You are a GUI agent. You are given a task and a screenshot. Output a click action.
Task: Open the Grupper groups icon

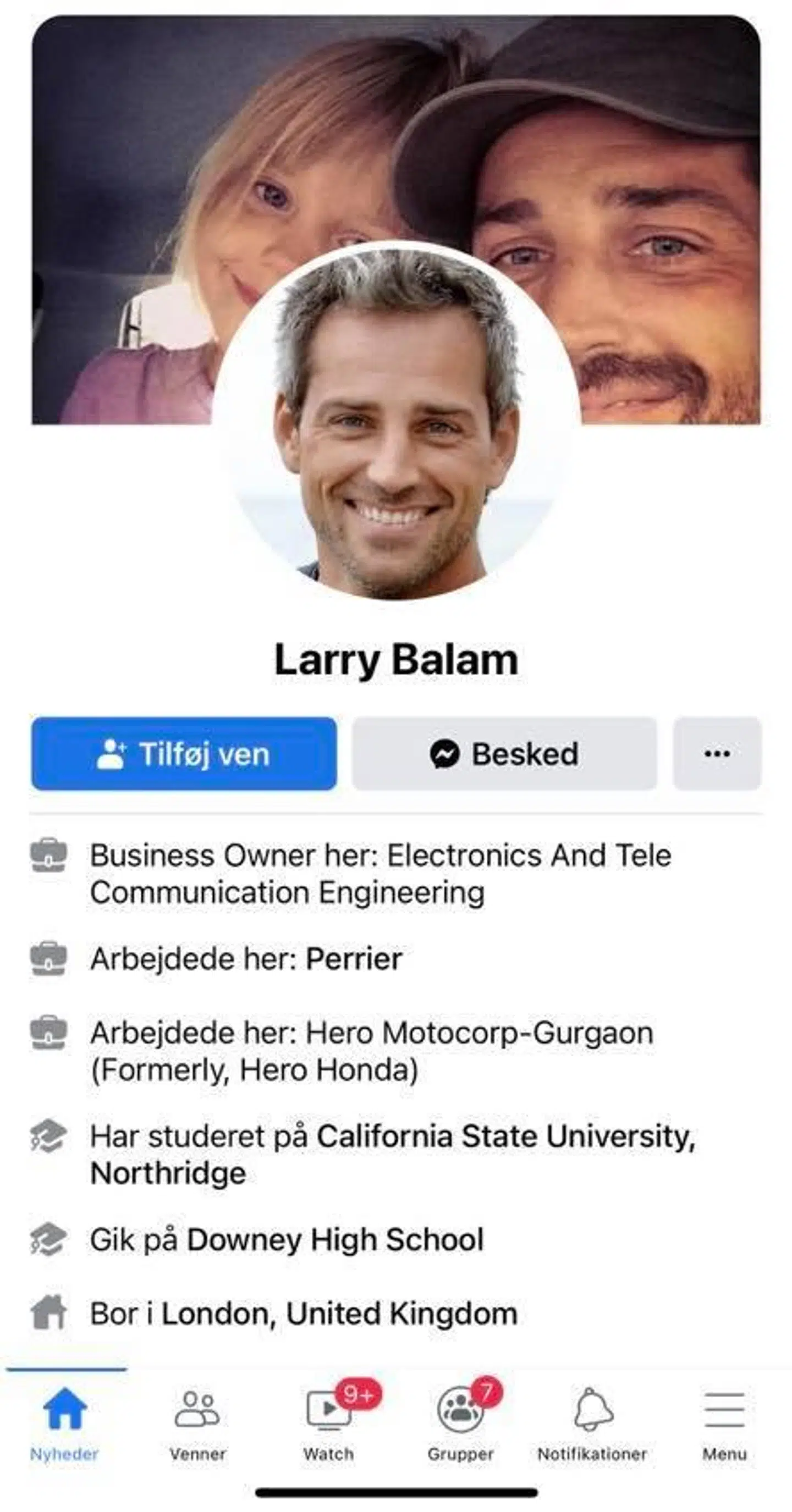point(461,1409)
